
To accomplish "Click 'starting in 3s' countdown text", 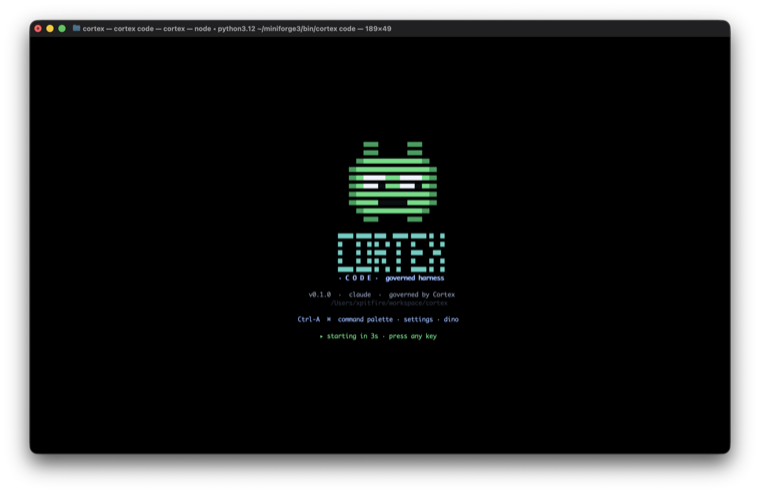I will coord(352,336).
